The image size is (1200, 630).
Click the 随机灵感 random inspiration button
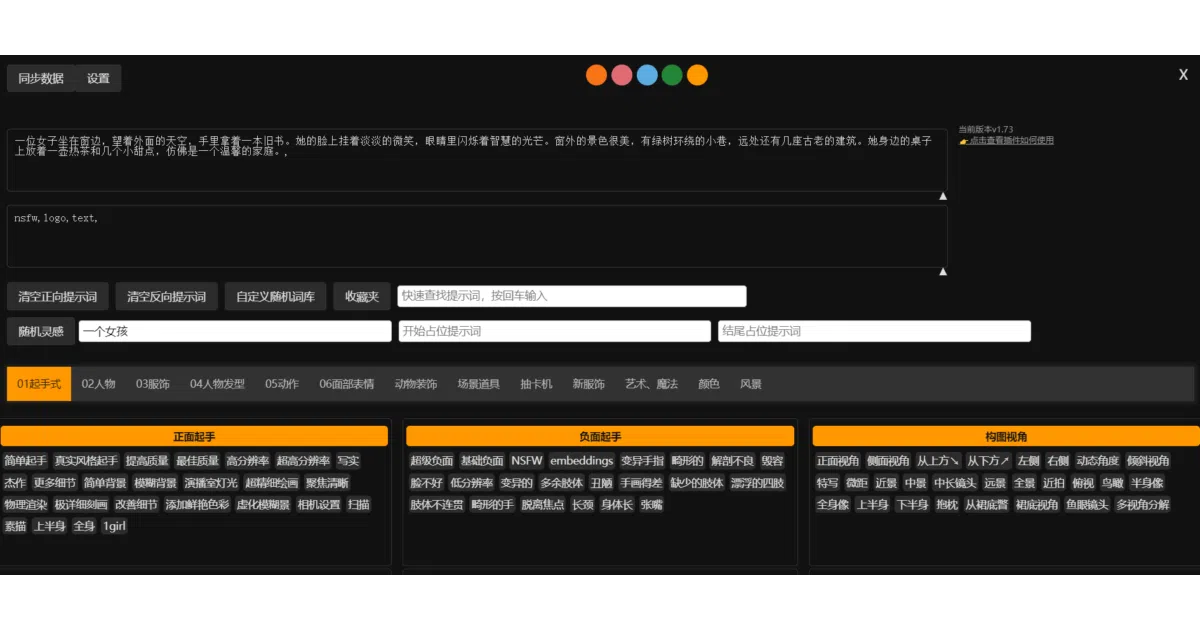tap(41, 331)
